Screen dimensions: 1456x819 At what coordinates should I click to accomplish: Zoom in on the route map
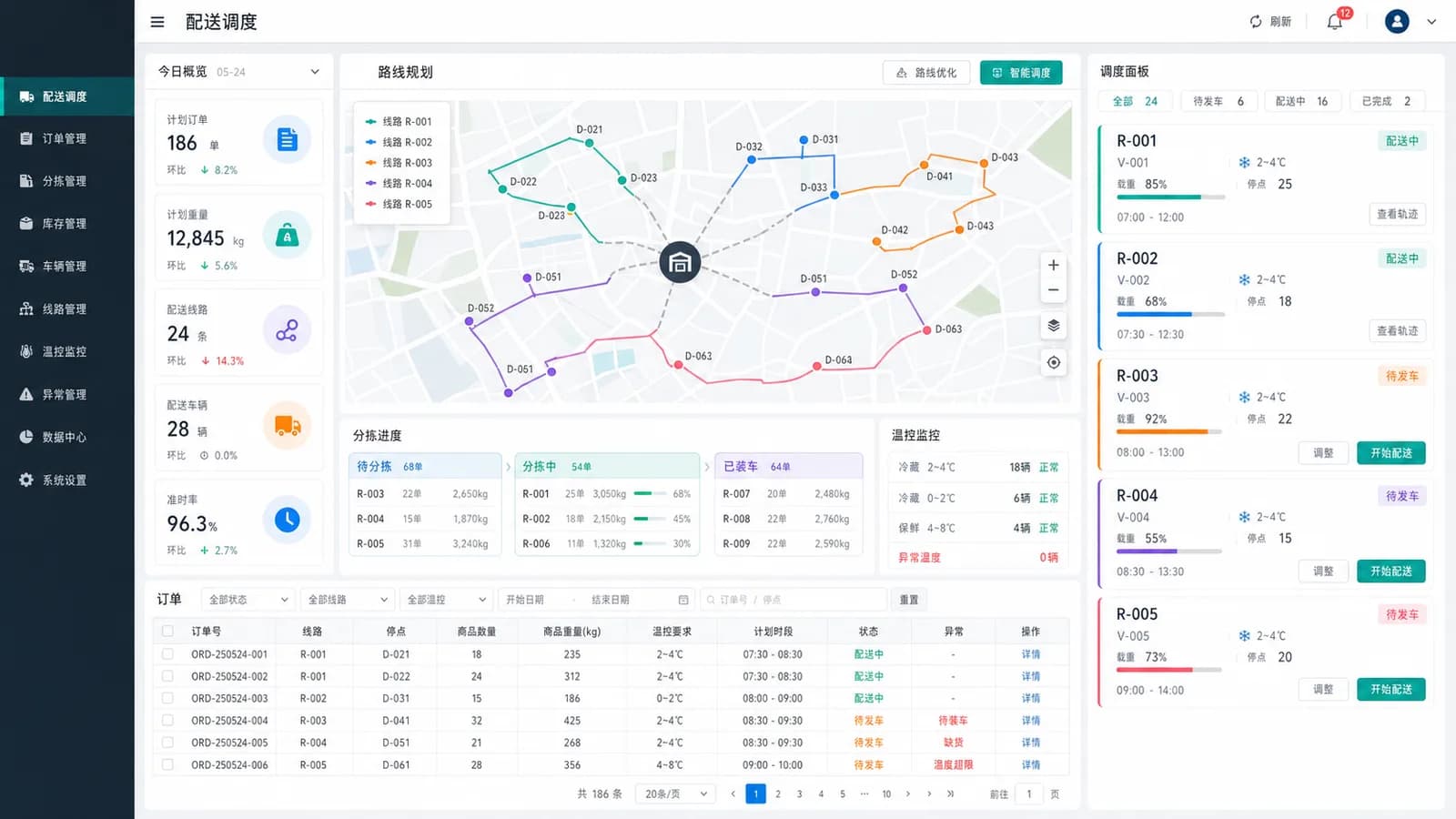1053,266
